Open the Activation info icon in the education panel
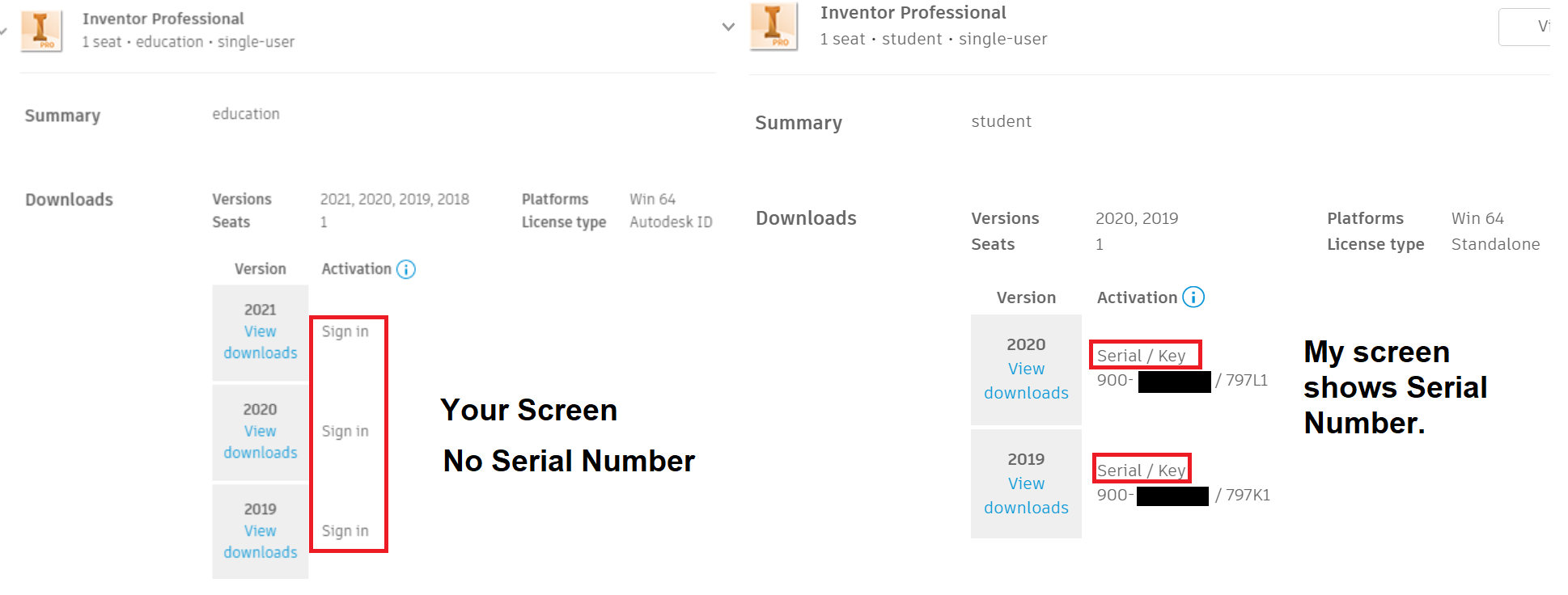The height and width of the screenshot is (595, 1568). point(406,269)
